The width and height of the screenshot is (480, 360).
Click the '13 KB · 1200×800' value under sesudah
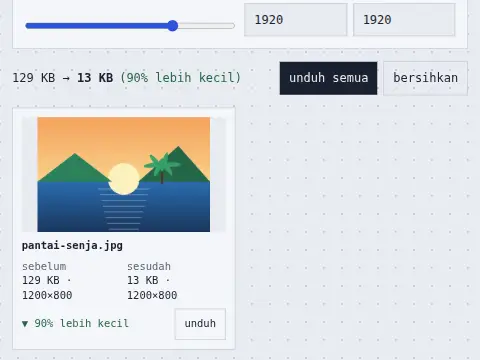click(x=152, y=288)
